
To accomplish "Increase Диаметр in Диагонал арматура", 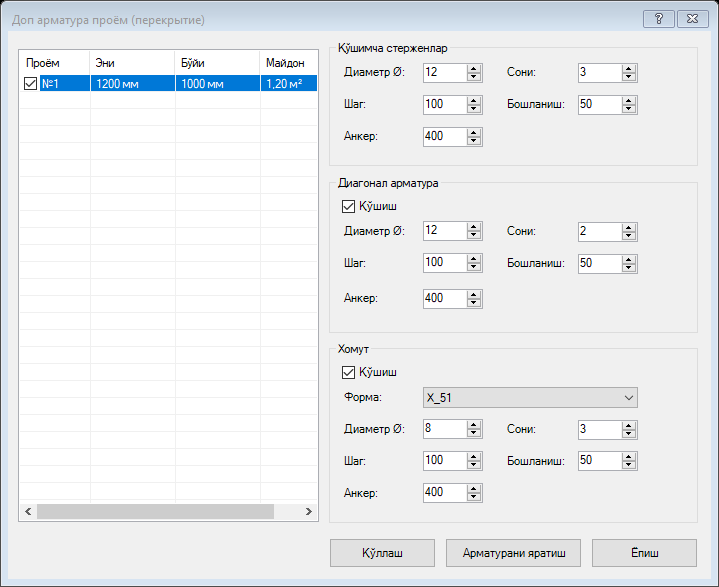I will [474, 227].
